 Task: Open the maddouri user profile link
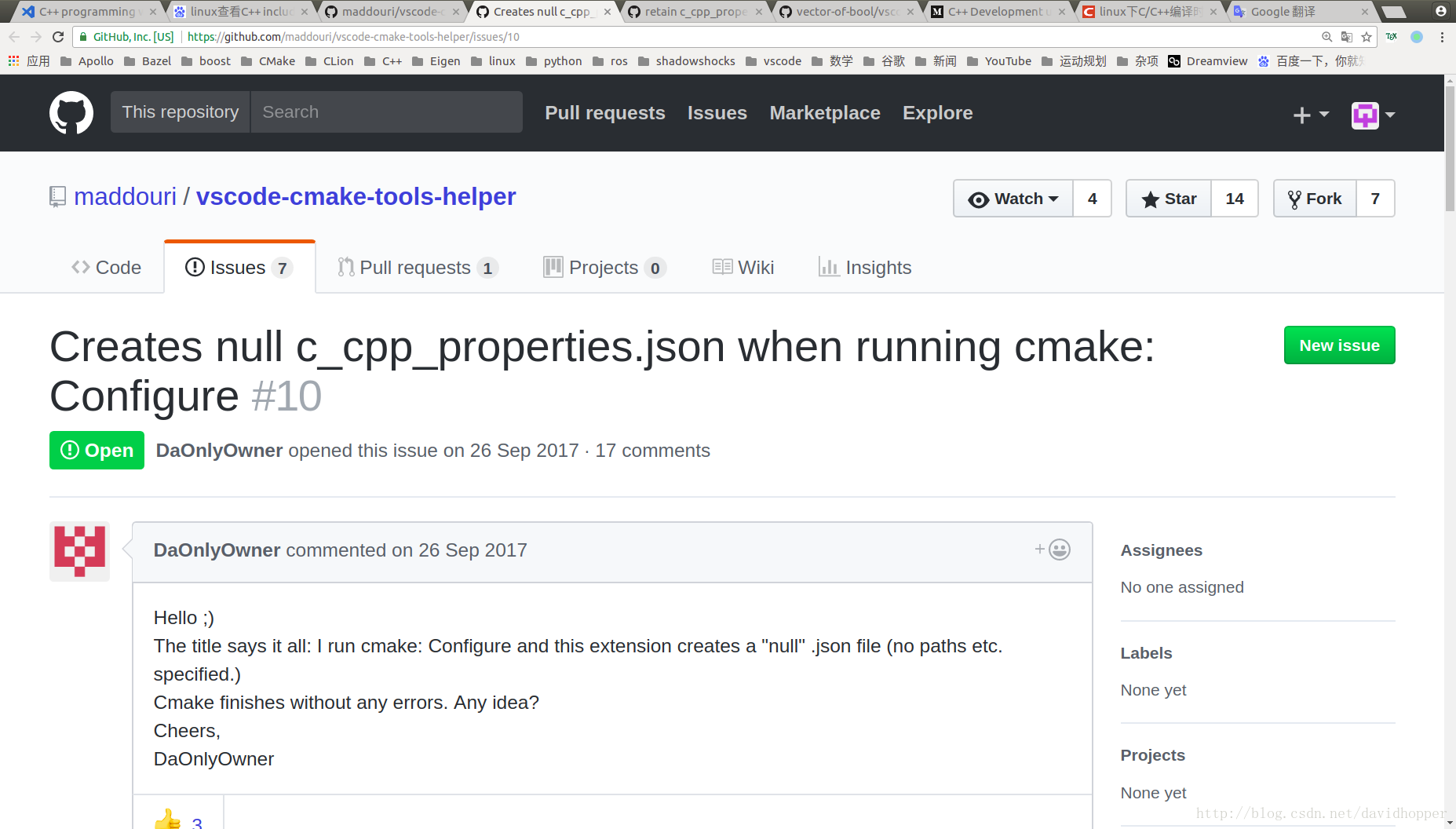[x=126, y=196]
